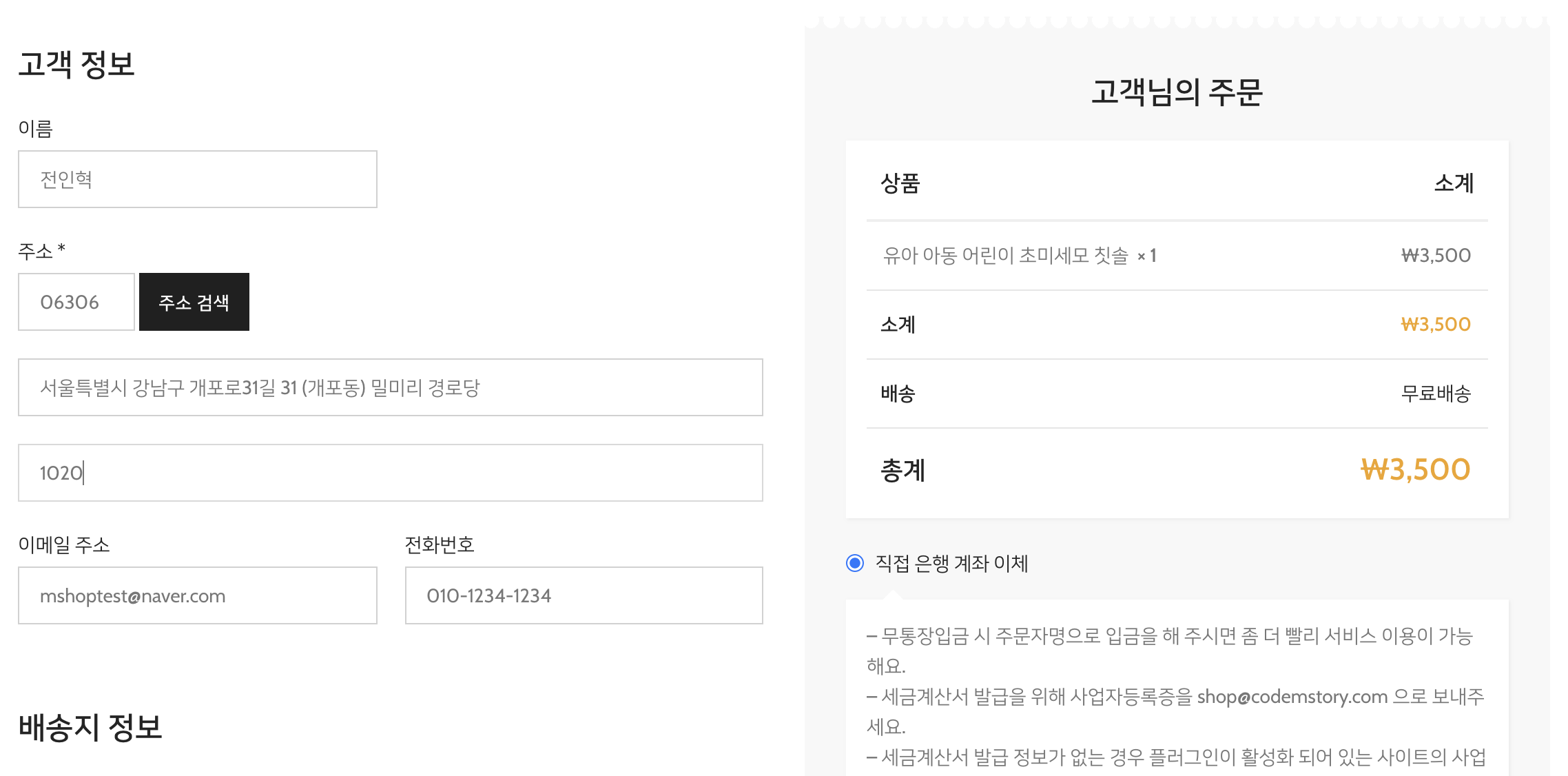
Task: Select the 직접 은행 계좌 이체 radio button
Action: click(855, 563)
